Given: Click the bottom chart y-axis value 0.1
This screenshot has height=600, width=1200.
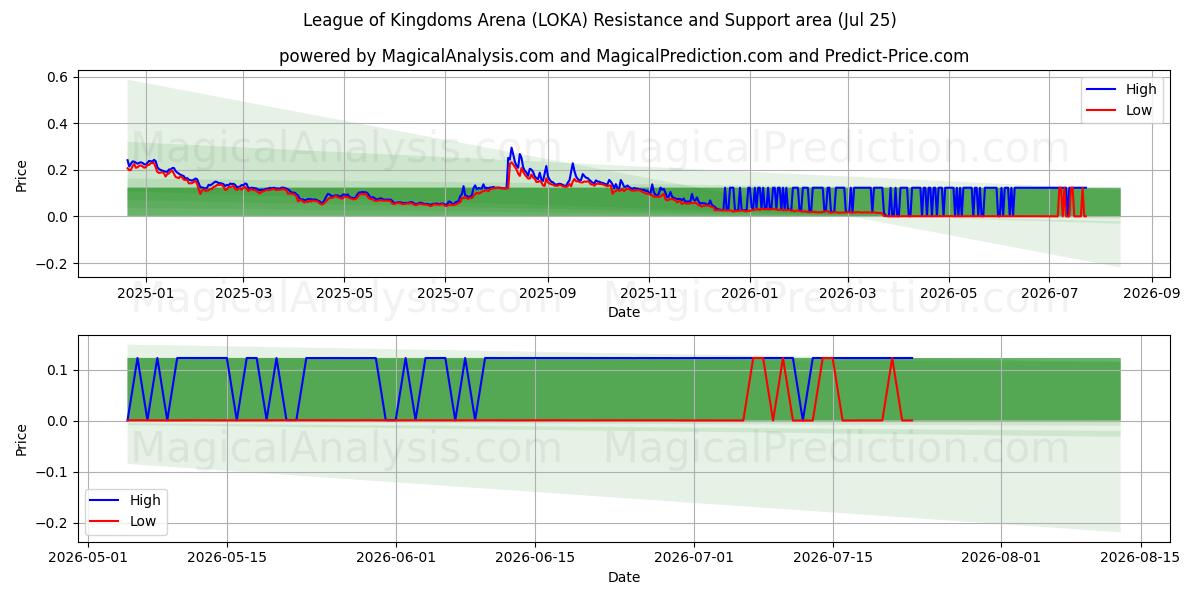Looking at the screenshot, I should 58,370.
